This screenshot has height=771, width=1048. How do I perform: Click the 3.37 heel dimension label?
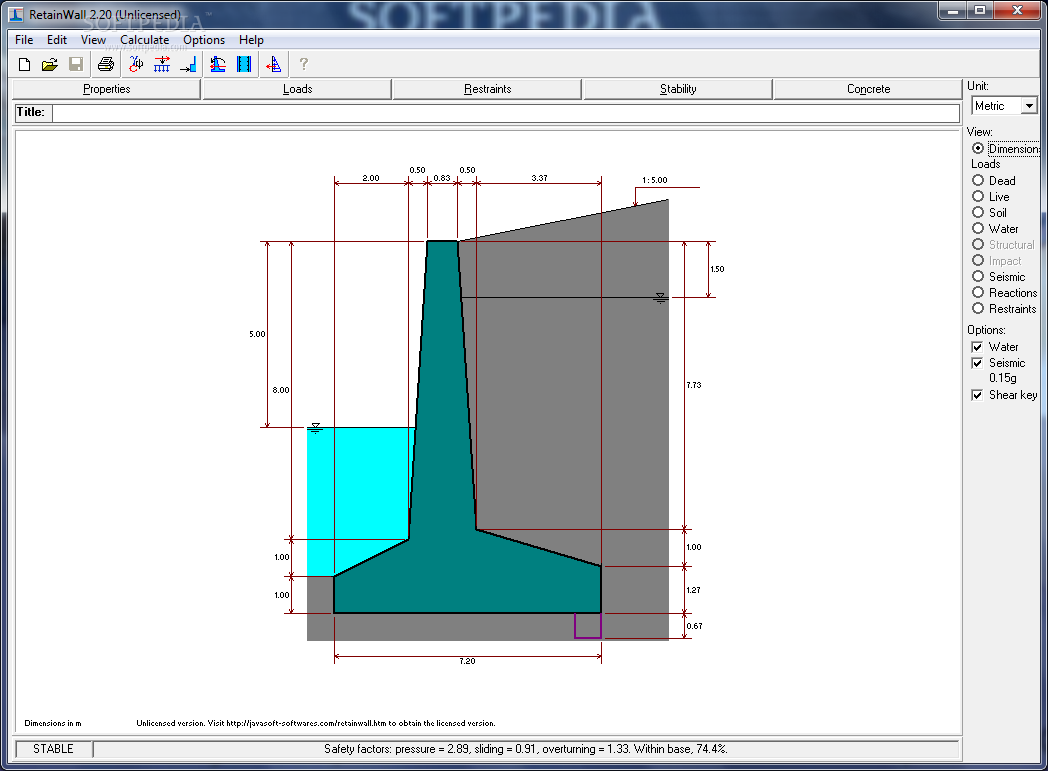coord(539,178)
